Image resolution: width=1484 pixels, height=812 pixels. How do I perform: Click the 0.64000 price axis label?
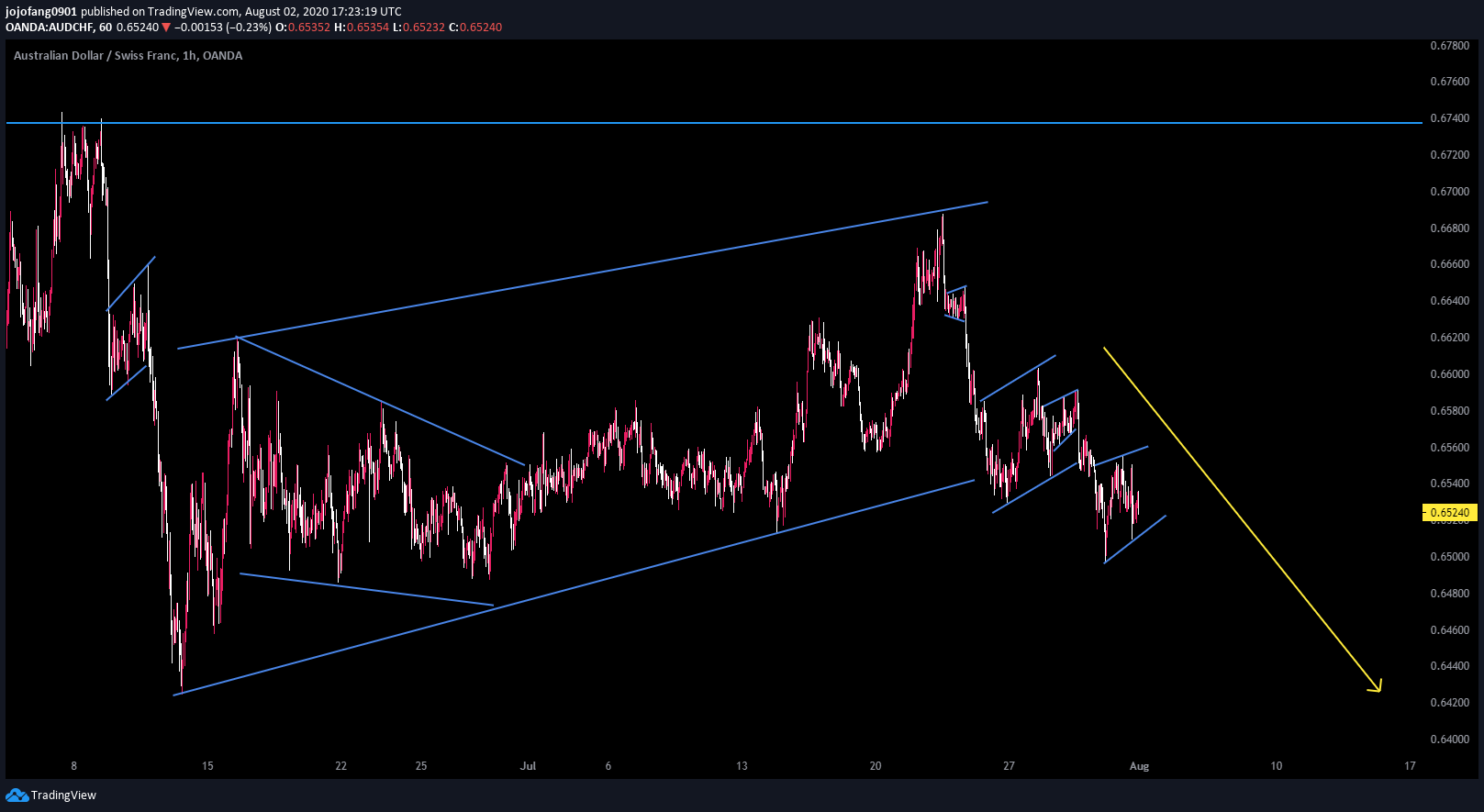(1450, 740)
